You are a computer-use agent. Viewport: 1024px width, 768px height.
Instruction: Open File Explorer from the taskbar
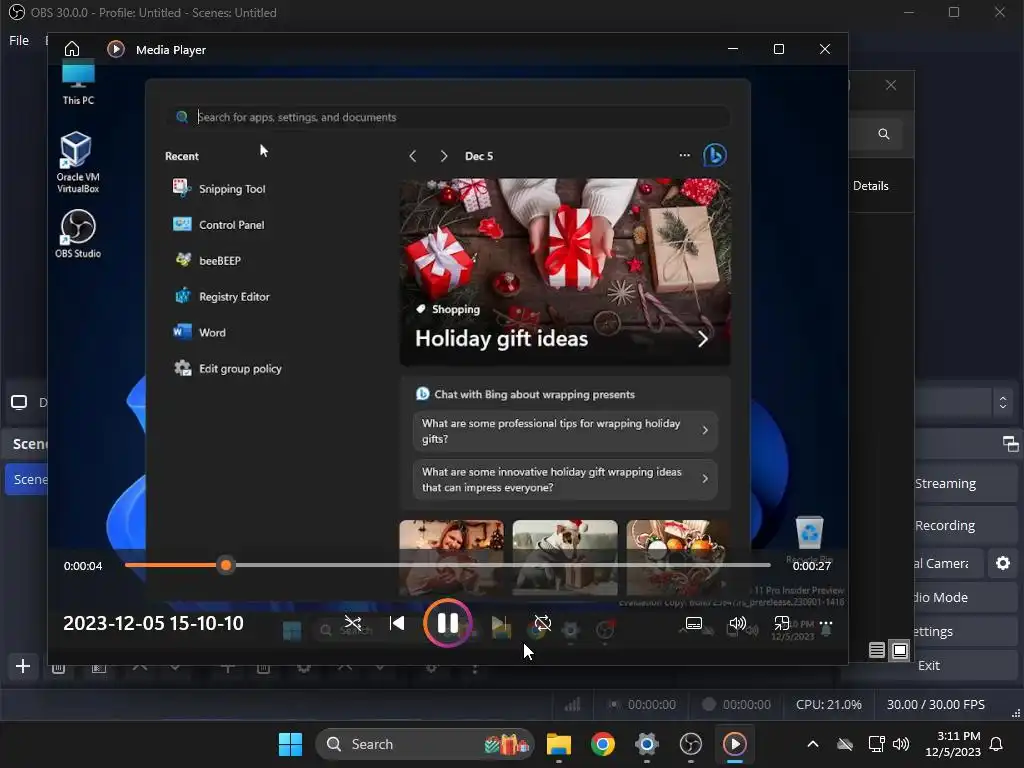tap(559, 744)
